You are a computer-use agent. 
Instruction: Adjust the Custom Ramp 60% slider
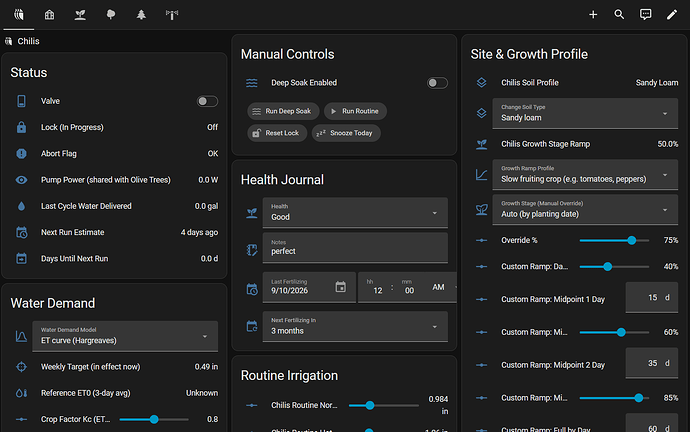click(x=614, y=332)
